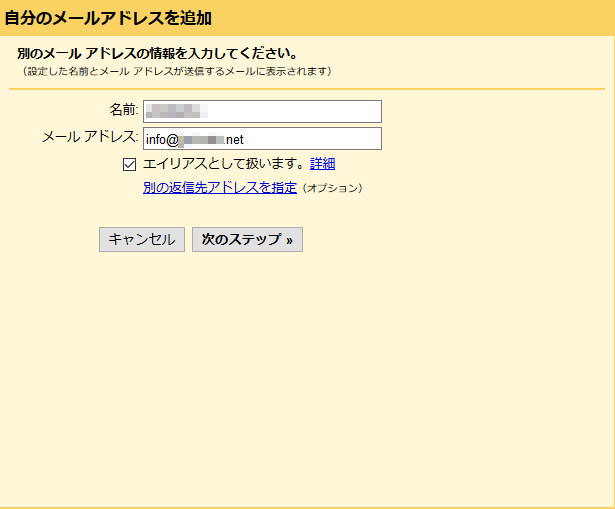Click the 別のメール アドレスの情報を入力してください heading
The height and width of the screenshot is (509, 615).
pyautogui.click(x=160, y=53)
